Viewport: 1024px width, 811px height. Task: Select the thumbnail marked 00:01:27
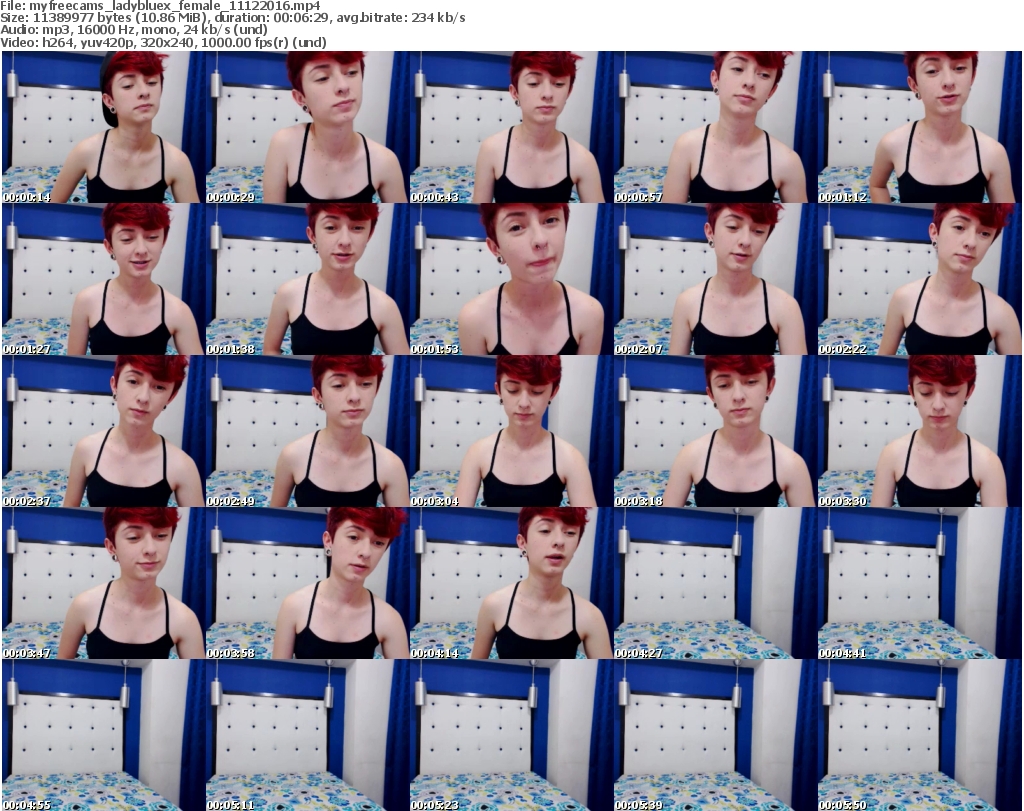pyautogui.click(x=103, y=279)
